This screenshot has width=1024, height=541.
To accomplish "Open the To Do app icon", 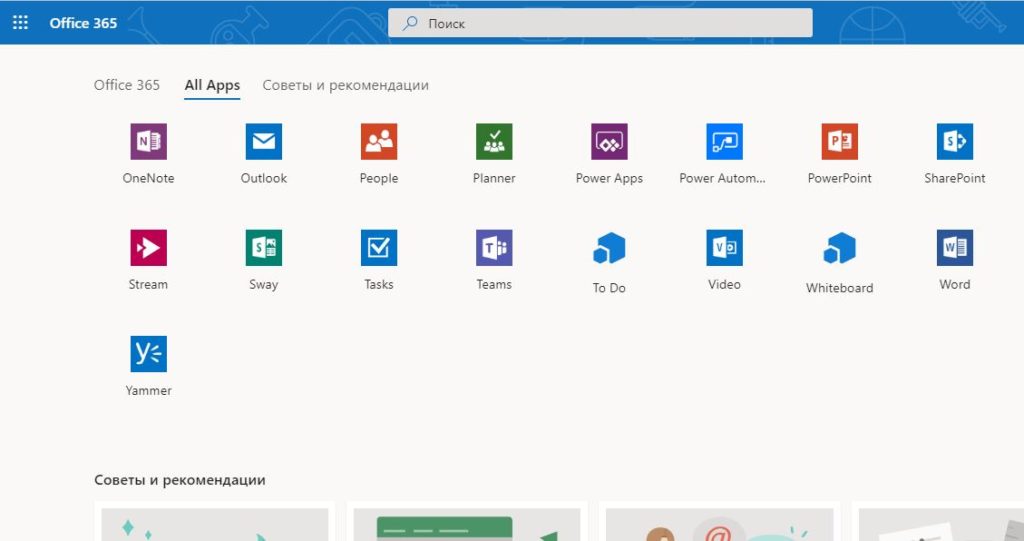I will click(x=609, y=248).
